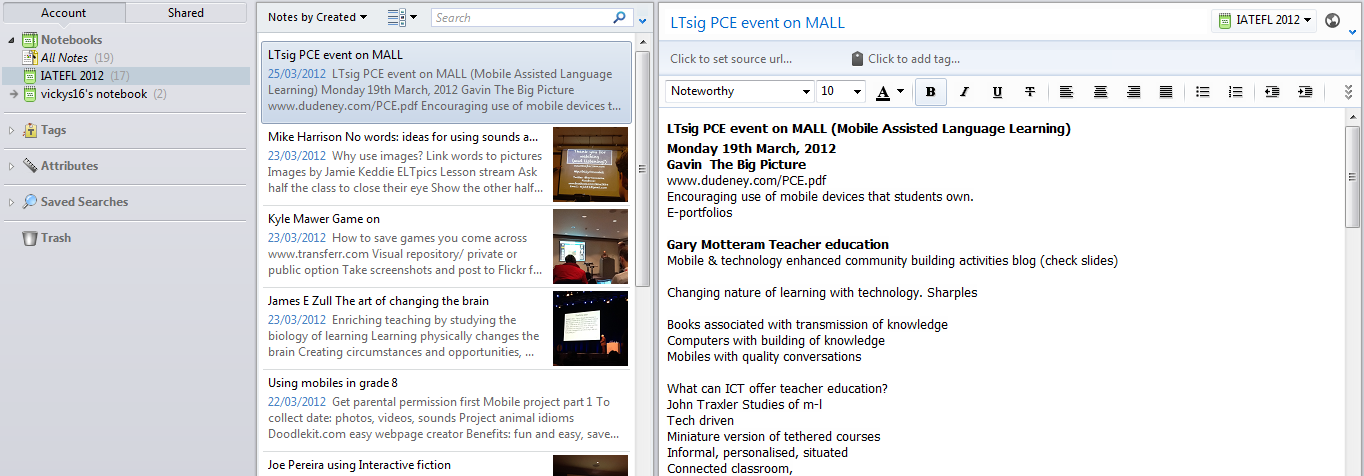Open the Using mobiles in grade 8 note
1364x476 pixels.
tap(446, 410)
